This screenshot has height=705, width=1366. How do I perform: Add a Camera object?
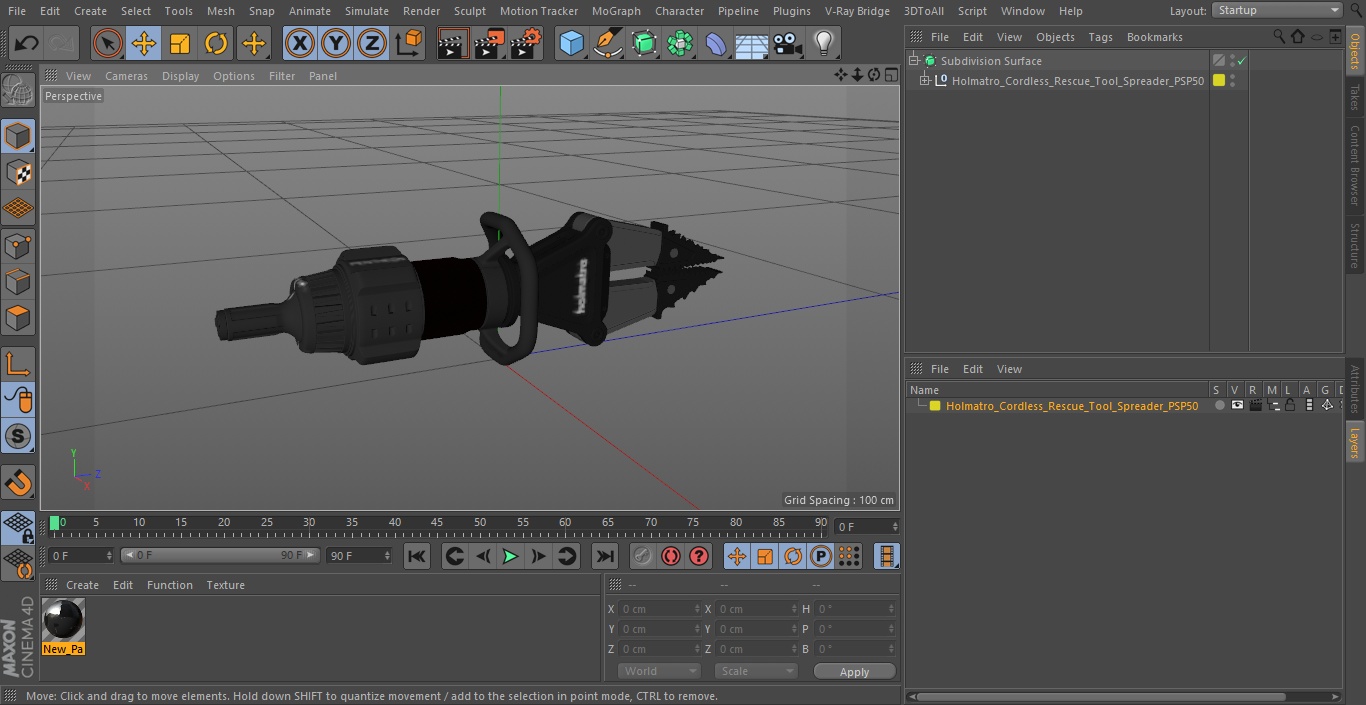tap(788, 43)
